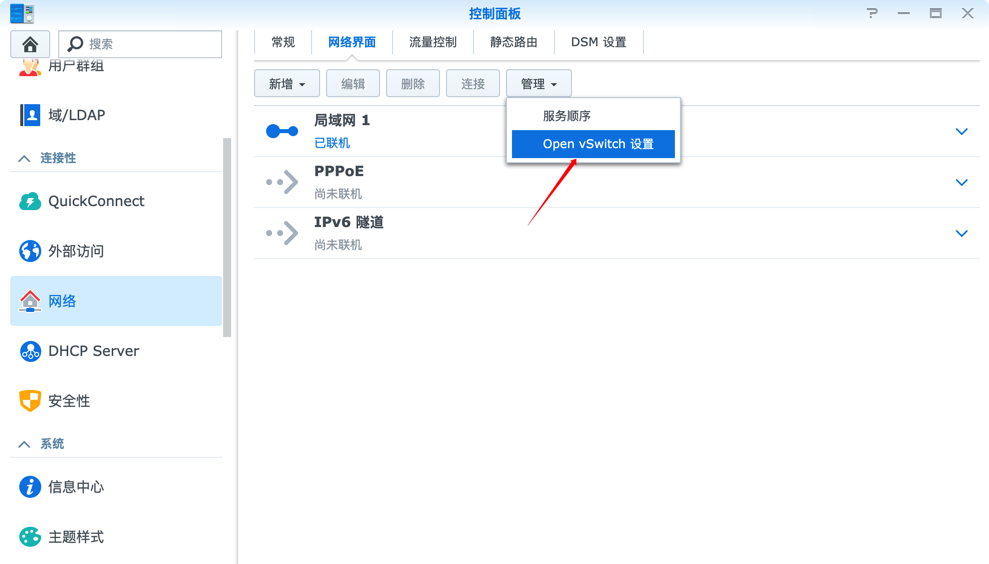Click the QuickConnect cloud icon
Image resolution: width=989 pixels, height=564 pixels.
30,201
